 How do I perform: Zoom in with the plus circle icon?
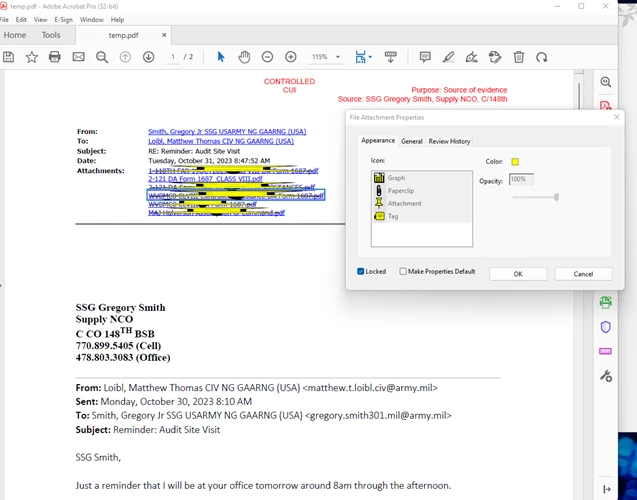290,57
